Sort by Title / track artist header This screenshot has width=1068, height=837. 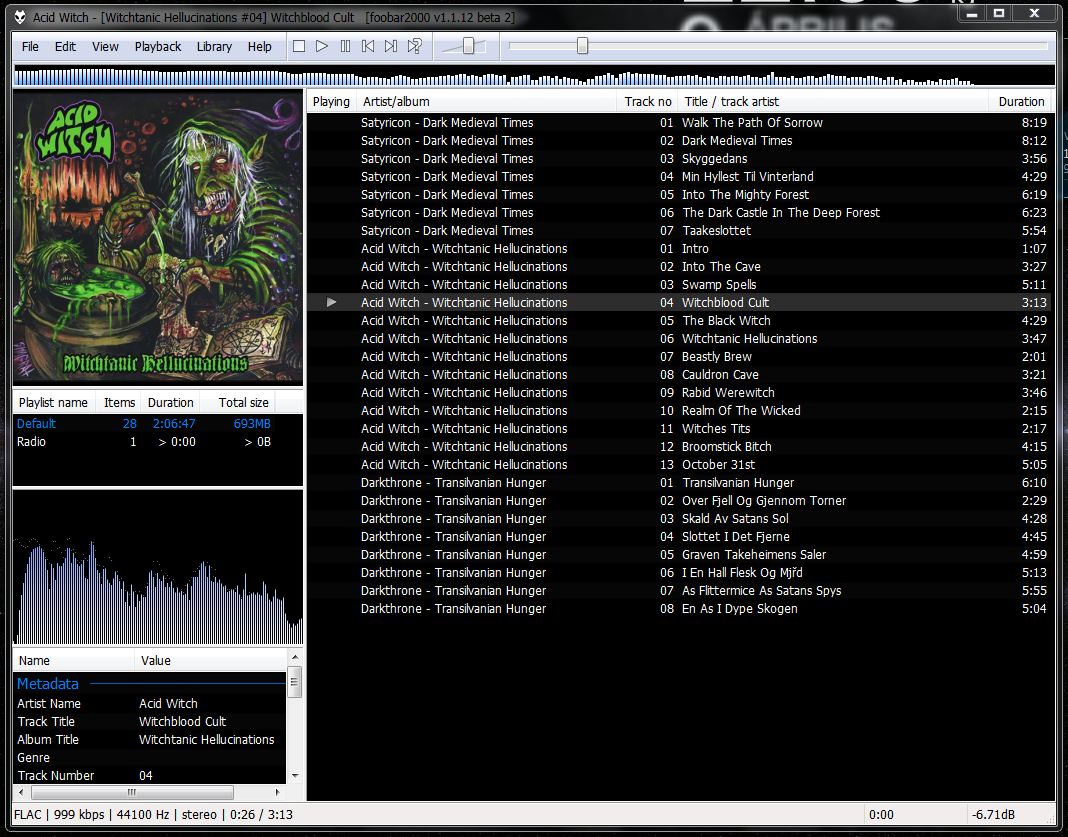point(832,101)
